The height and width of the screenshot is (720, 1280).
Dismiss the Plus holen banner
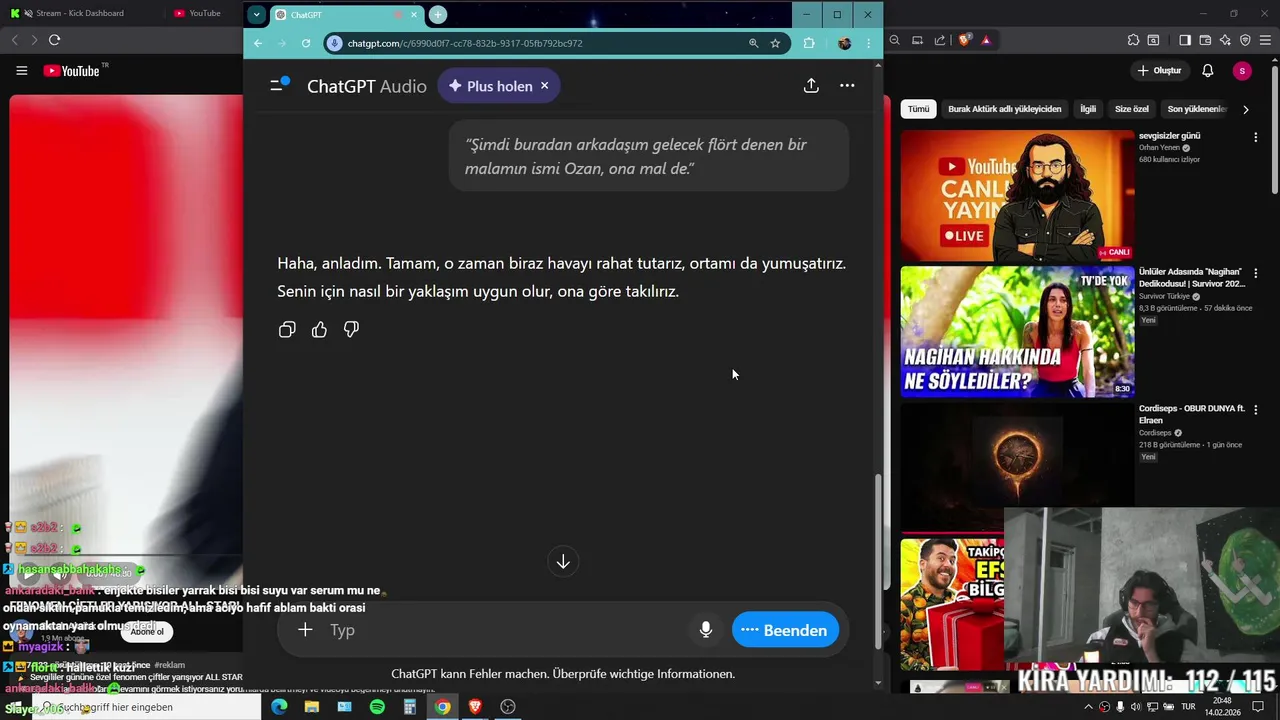(545, 86)
